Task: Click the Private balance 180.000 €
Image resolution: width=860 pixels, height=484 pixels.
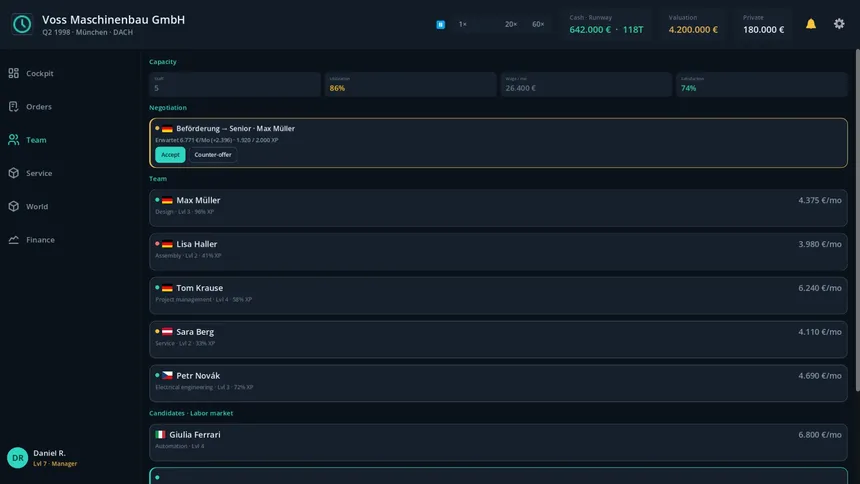Action: 763,30
